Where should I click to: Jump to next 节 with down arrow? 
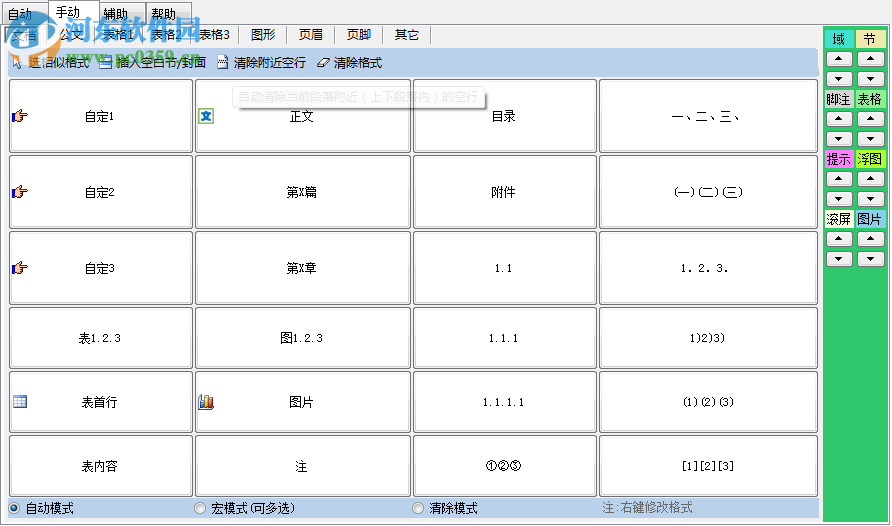870,78
